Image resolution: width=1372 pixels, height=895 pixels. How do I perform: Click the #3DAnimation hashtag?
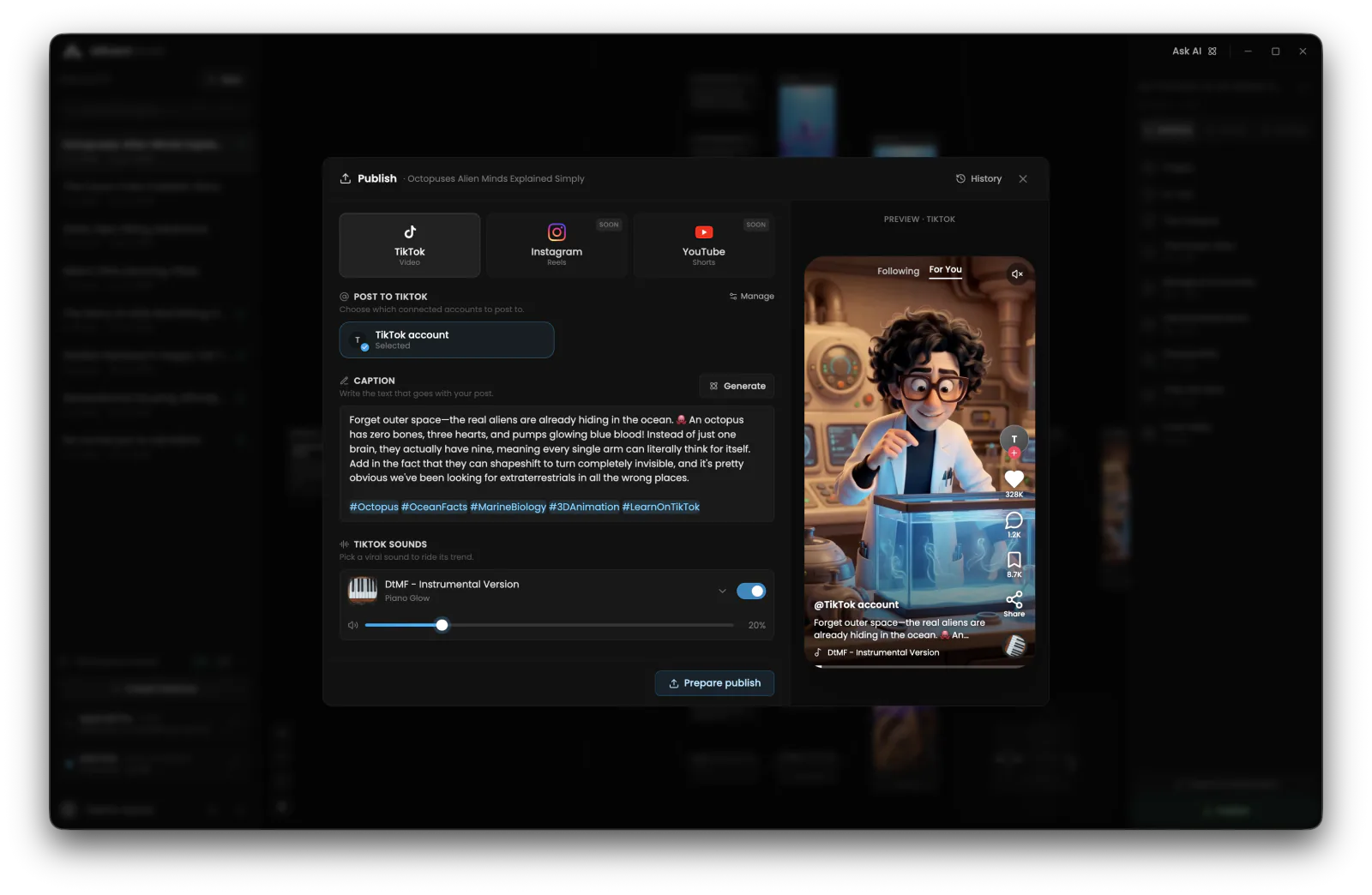pos(584,508)
